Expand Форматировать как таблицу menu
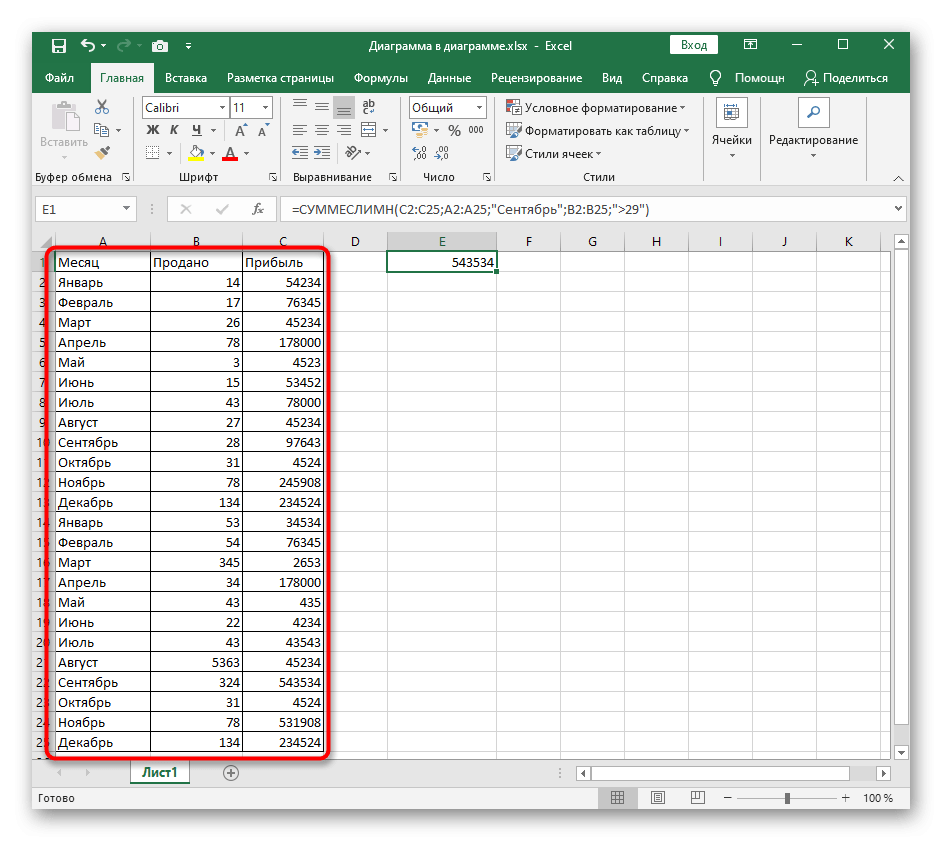Viewport: 942px width, 841px height. (597, 130)
